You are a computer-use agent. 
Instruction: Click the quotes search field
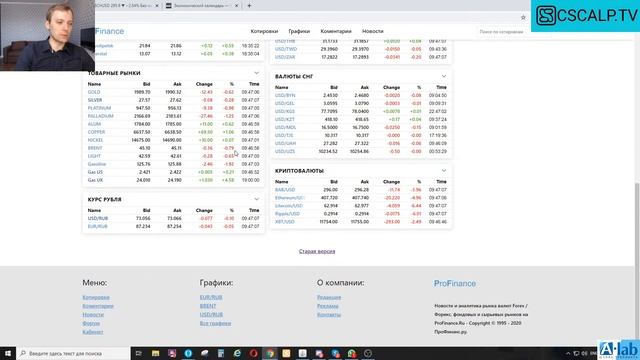pos(503,31)
